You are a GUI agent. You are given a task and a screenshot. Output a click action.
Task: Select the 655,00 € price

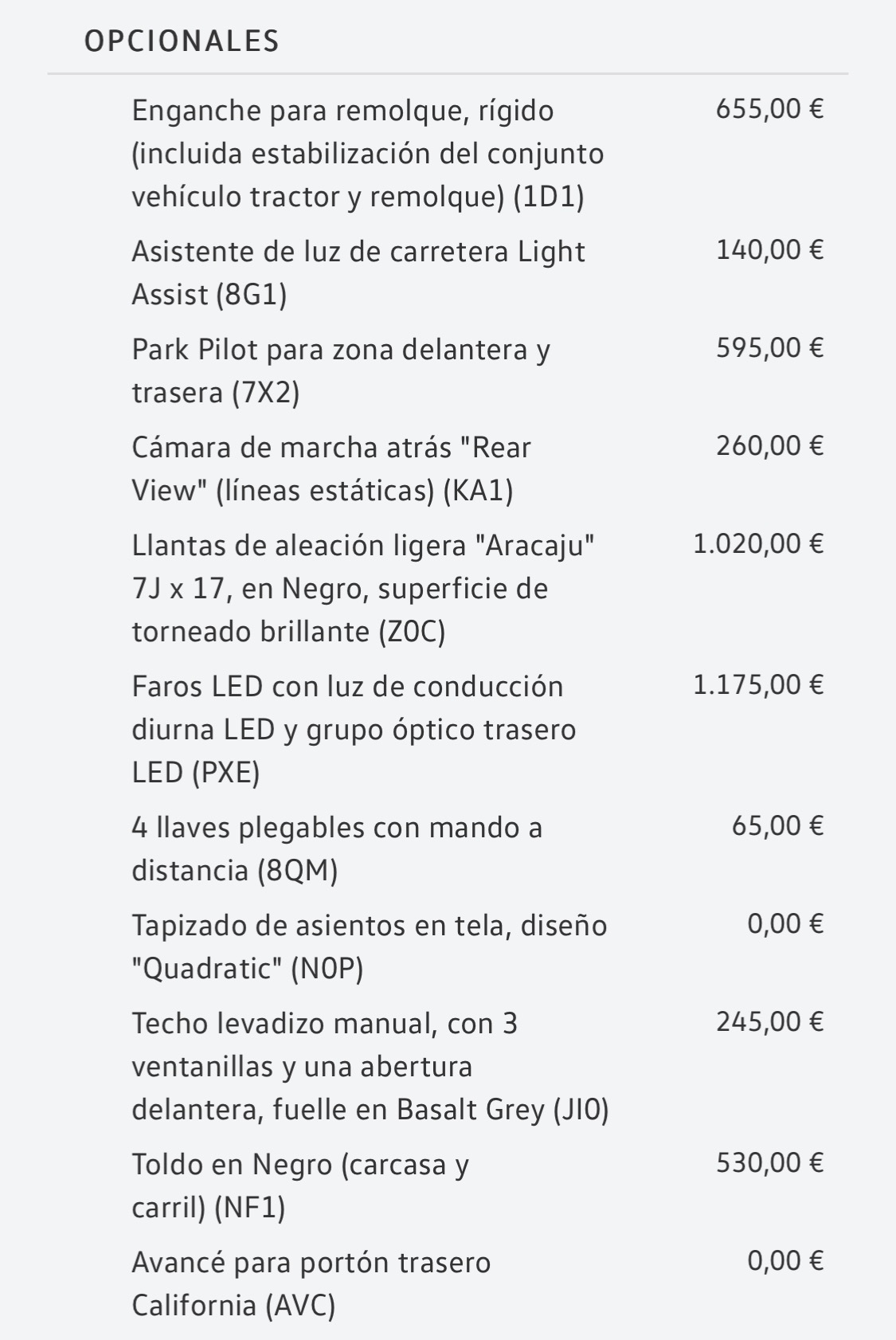tap(769, 108)
